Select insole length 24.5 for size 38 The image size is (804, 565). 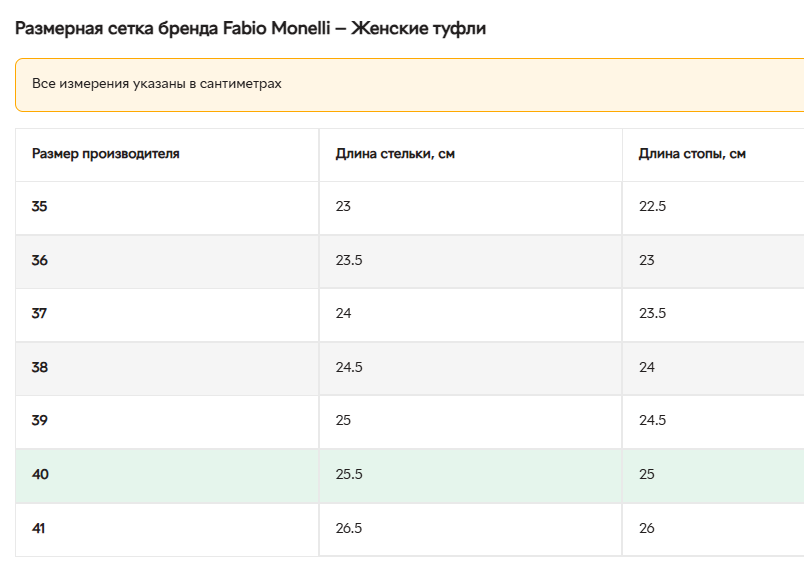pyautogui.click(x=349, y=367)
